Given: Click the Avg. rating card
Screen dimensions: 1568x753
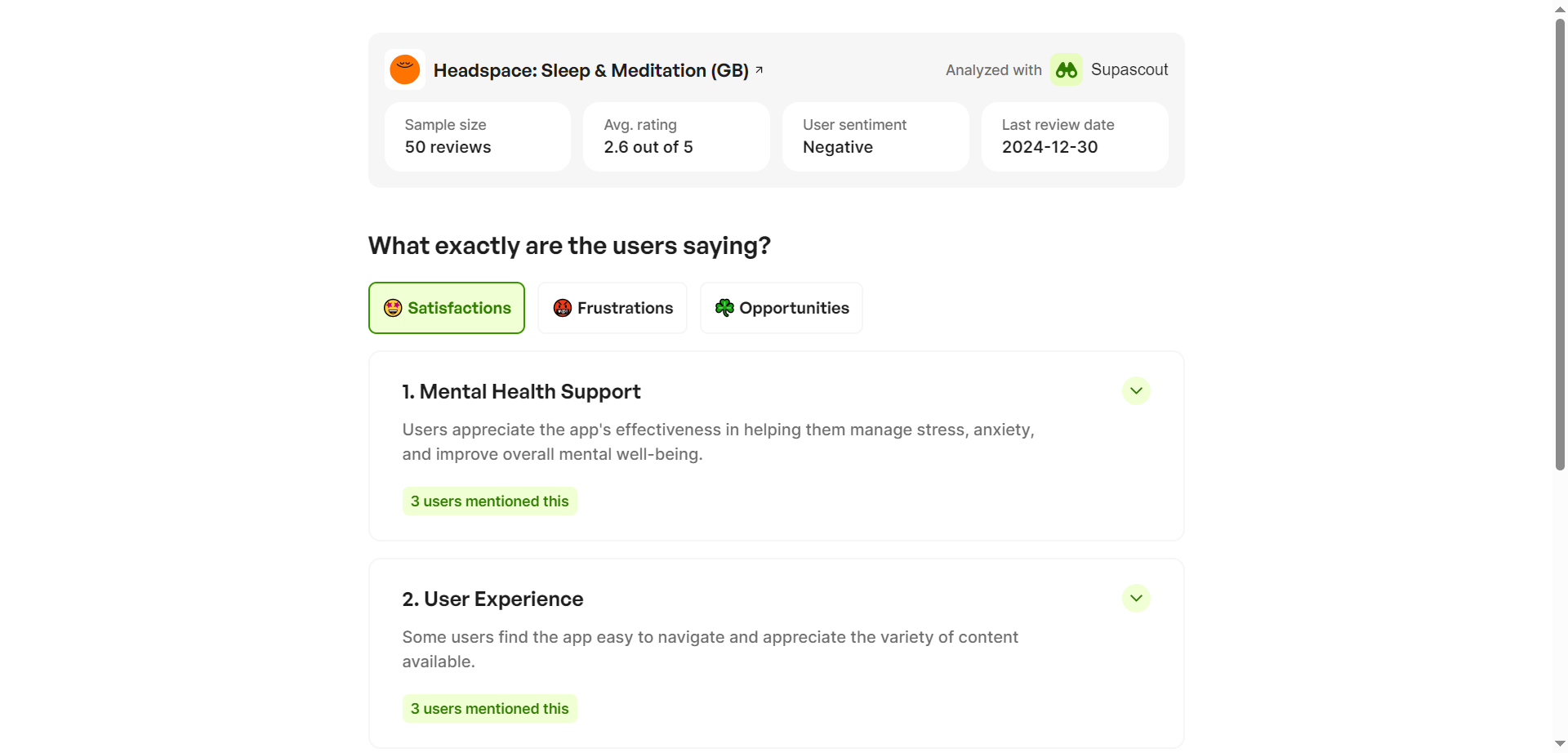Looking at the screenshot, I should click(x=676, y=136).
